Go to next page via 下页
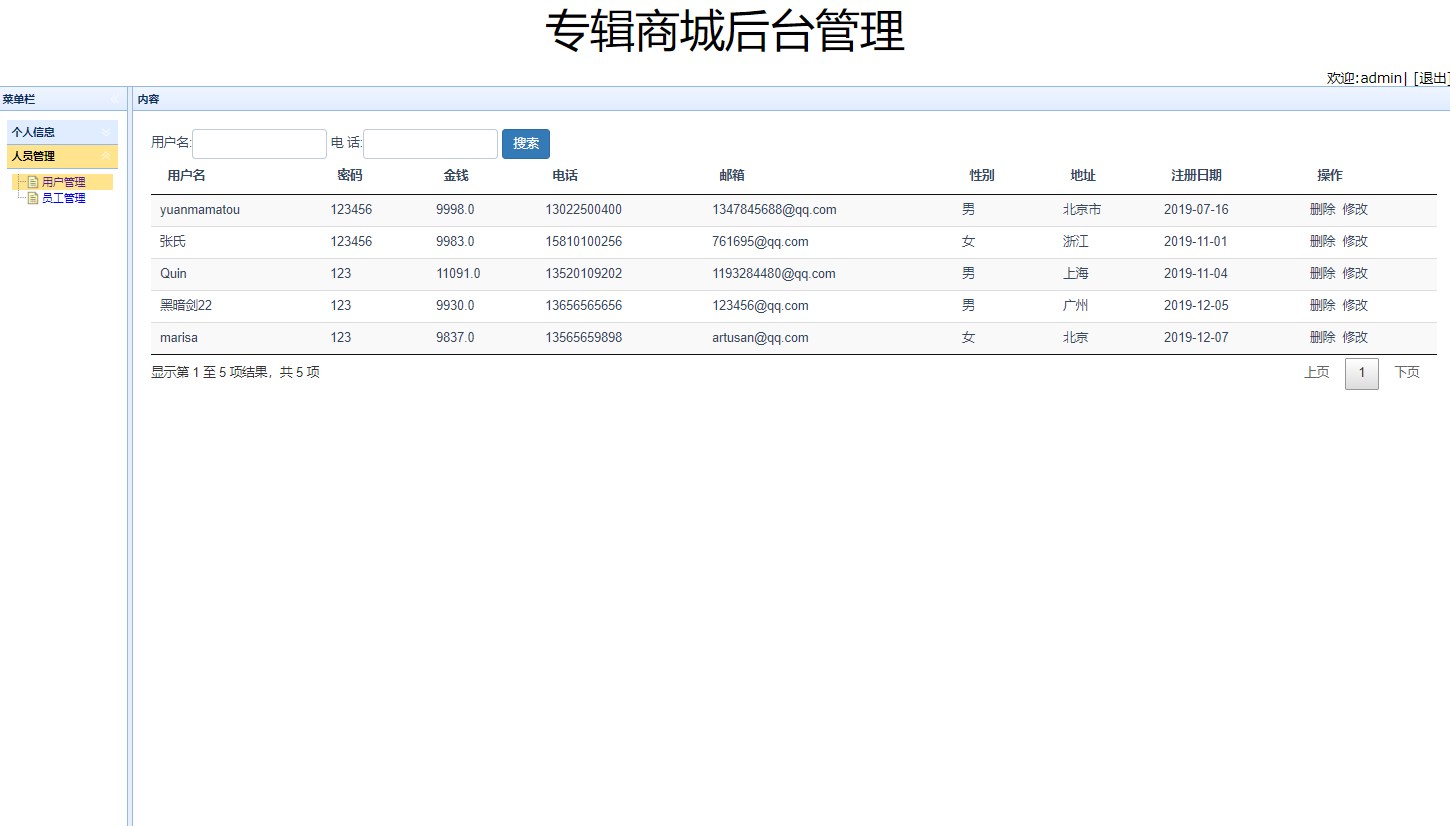Screen dimensions: 1450x826 tap(1406, 371)
